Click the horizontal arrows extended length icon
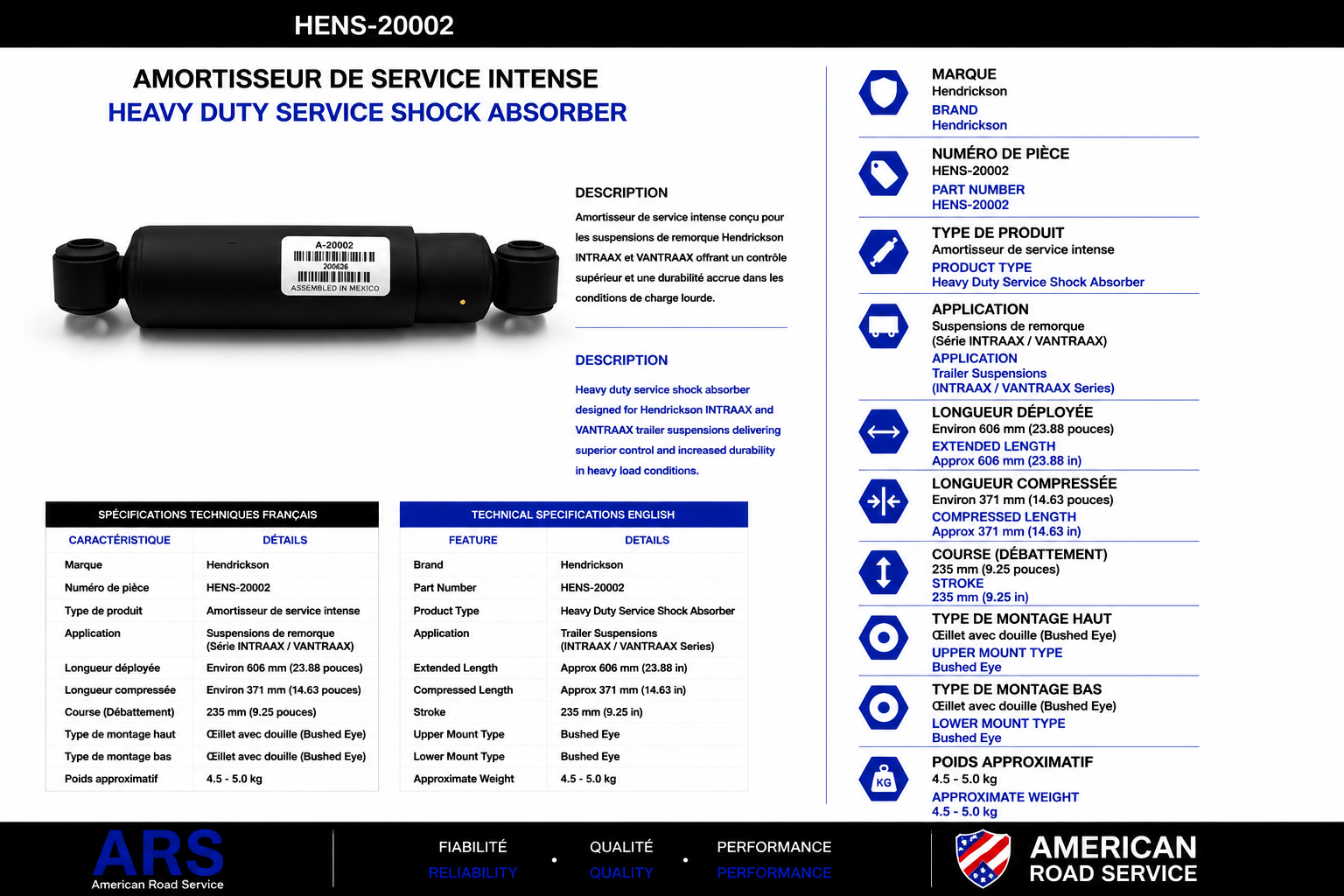 (884, 431)
